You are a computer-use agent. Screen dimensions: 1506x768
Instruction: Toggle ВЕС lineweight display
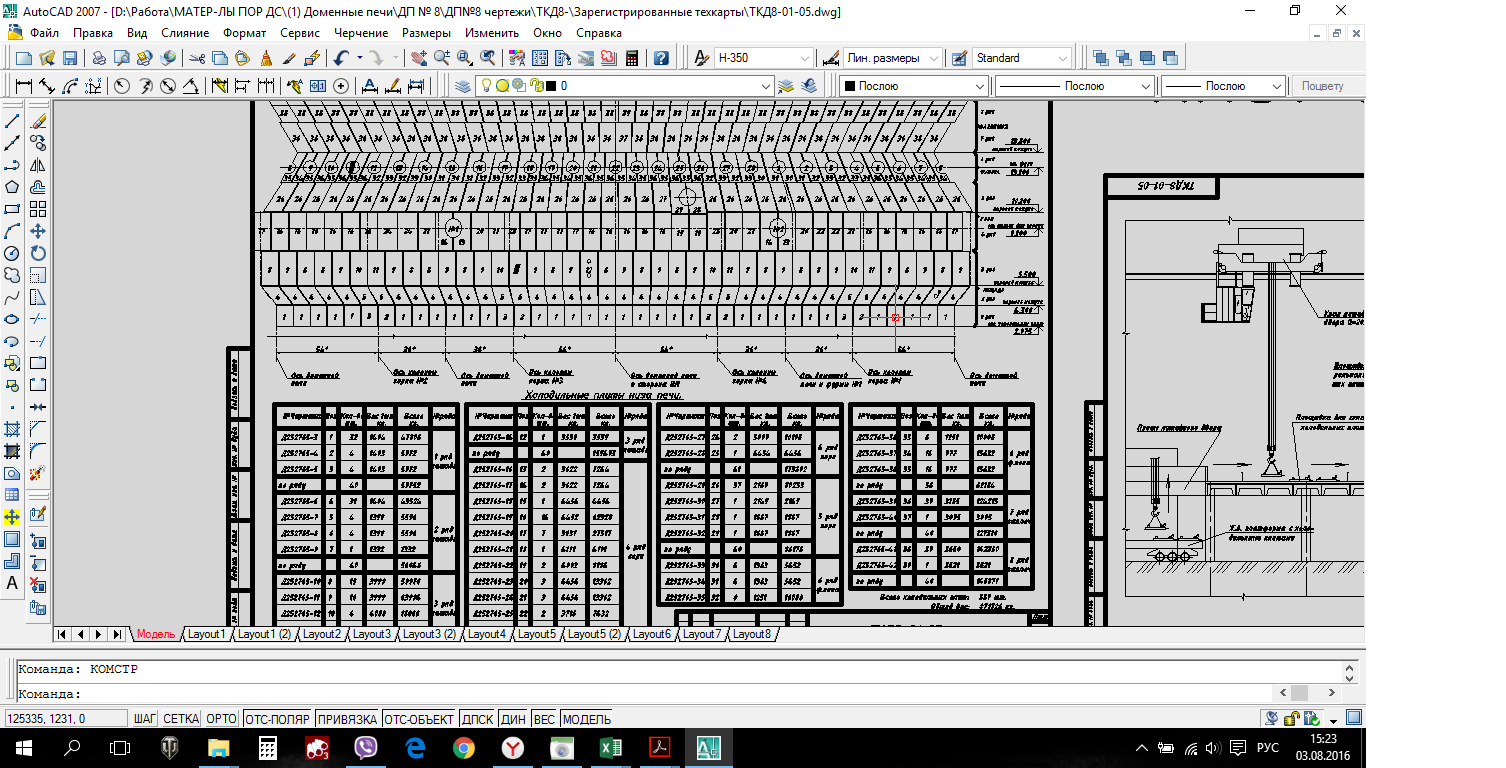pyautogui.click(x=544, y=719)
